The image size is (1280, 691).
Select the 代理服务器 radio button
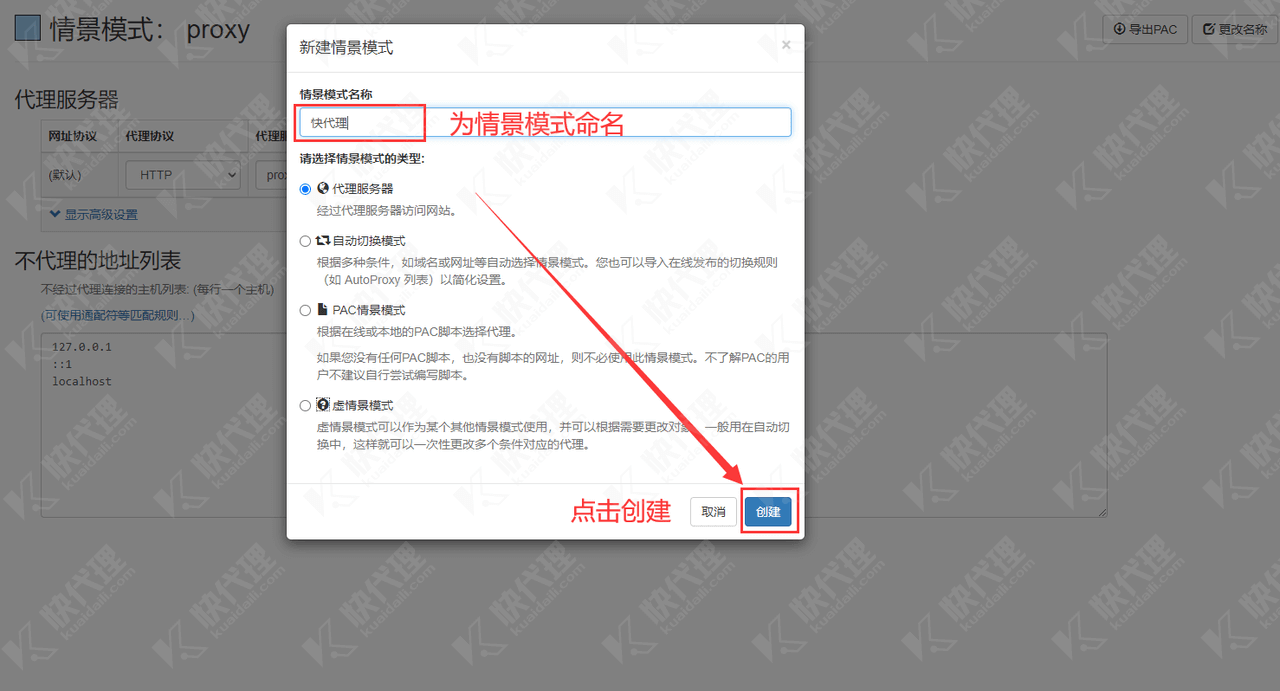tap(306, 189)
